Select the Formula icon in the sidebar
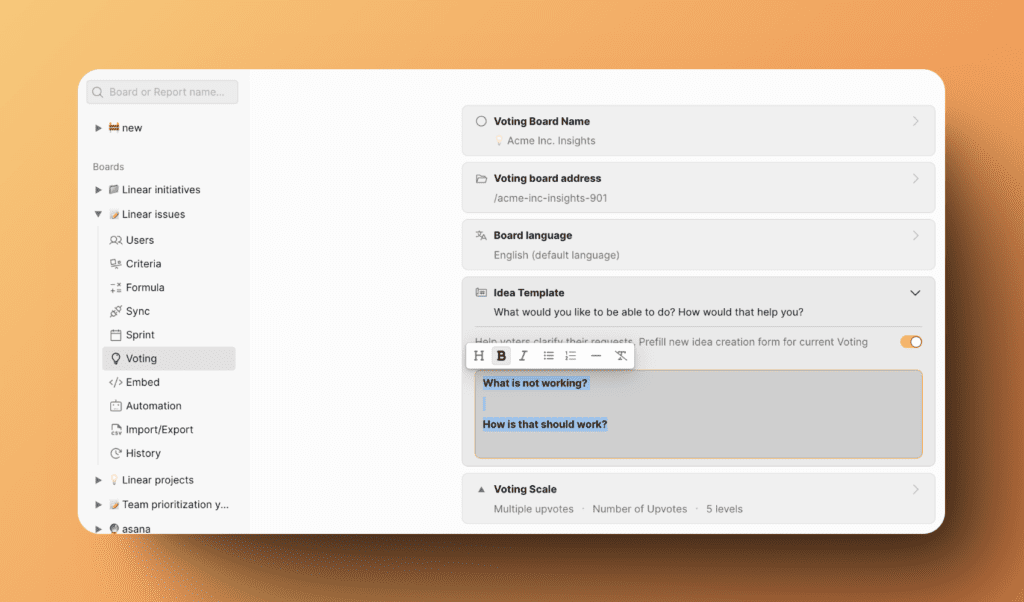 point(115,287)
